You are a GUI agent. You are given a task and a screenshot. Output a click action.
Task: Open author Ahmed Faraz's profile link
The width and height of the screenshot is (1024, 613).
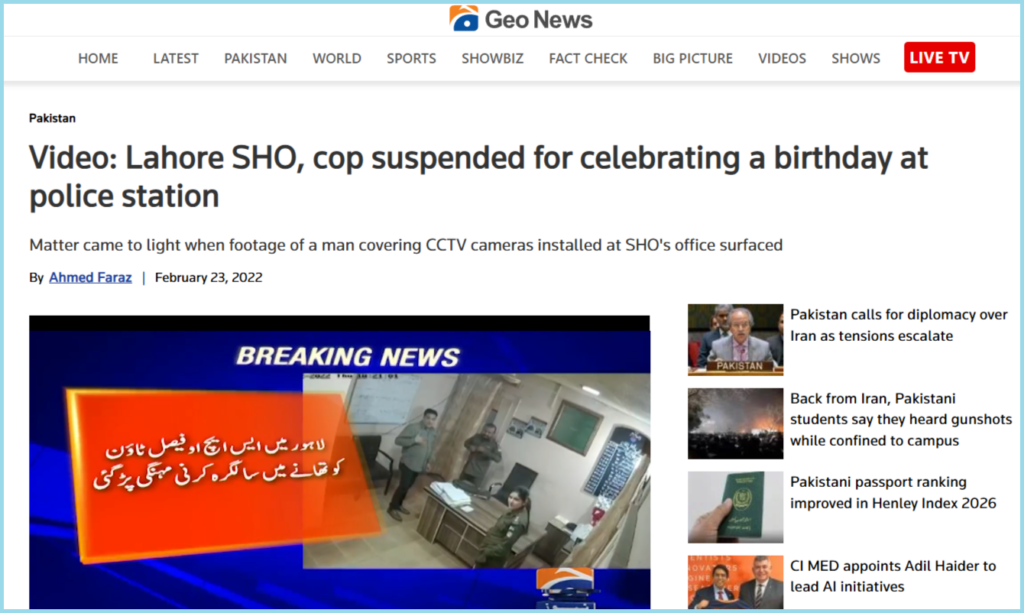coord(90,277)
